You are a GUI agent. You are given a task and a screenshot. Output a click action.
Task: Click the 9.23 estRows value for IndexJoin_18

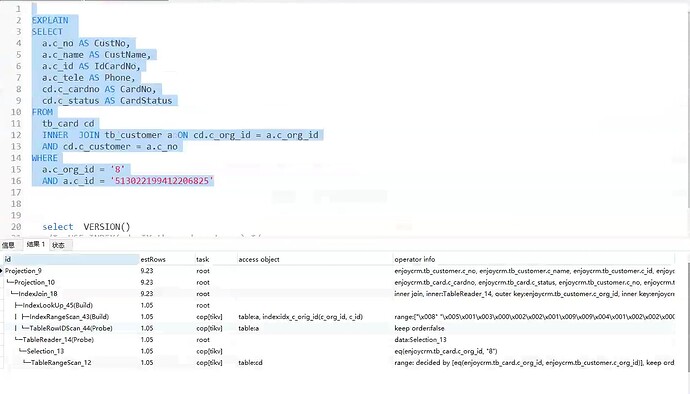pyautogui.click(x=147, y=294)
